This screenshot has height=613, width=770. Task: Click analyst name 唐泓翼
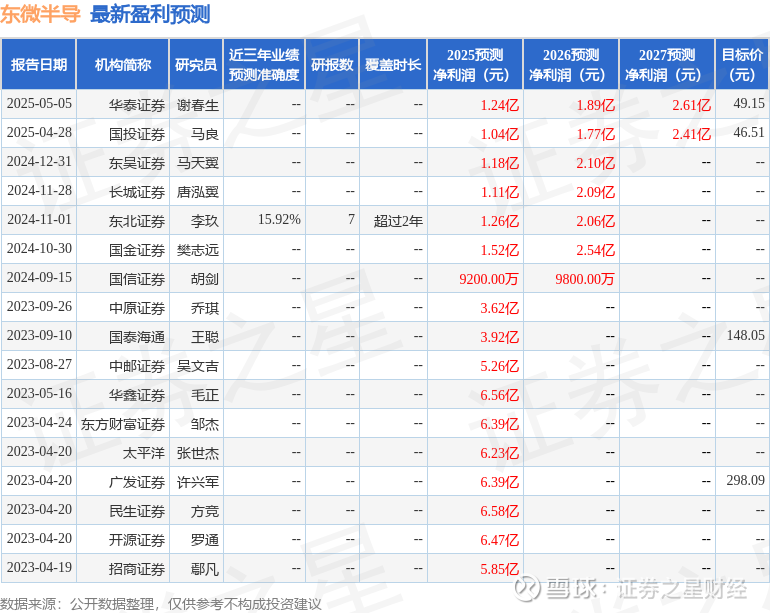pos(197,192)
